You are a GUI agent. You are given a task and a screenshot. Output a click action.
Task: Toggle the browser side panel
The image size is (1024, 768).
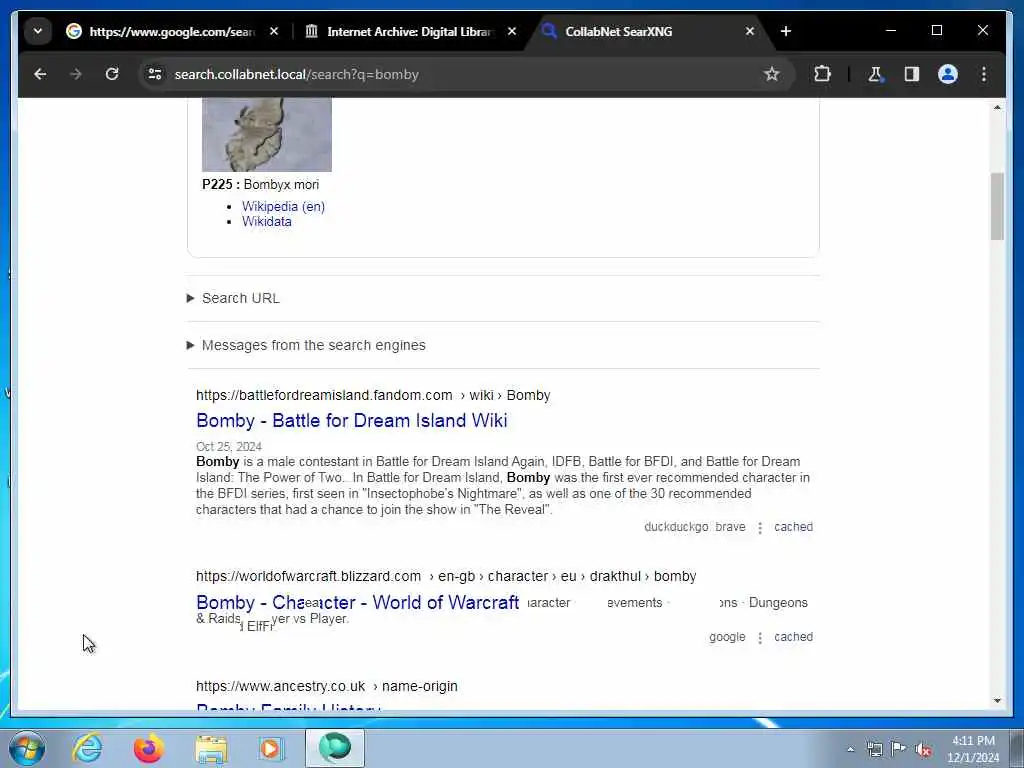click(912, 74)
